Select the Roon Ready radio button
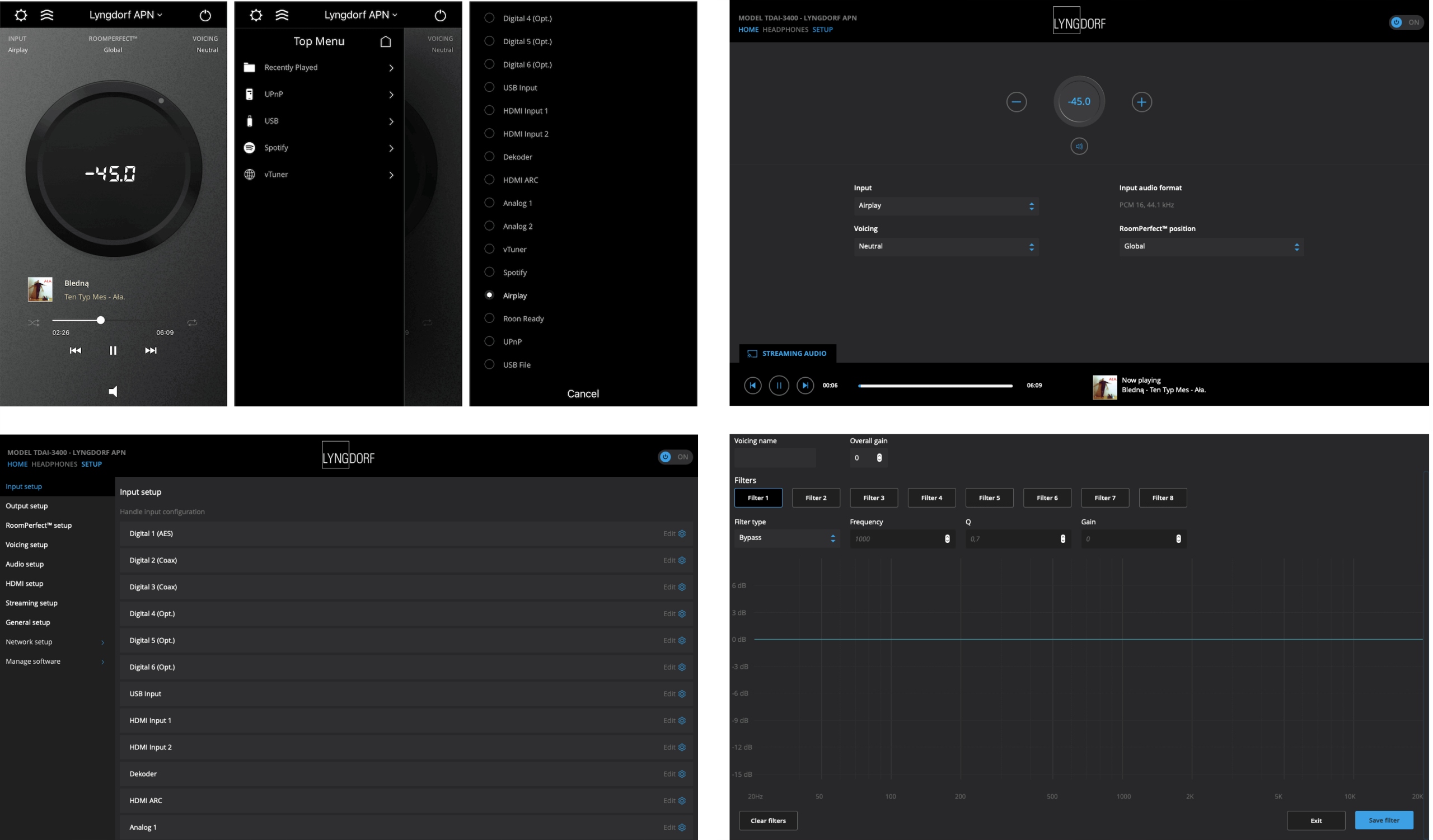The width and height of the screenshot is (1433, 840). [489, 318]
